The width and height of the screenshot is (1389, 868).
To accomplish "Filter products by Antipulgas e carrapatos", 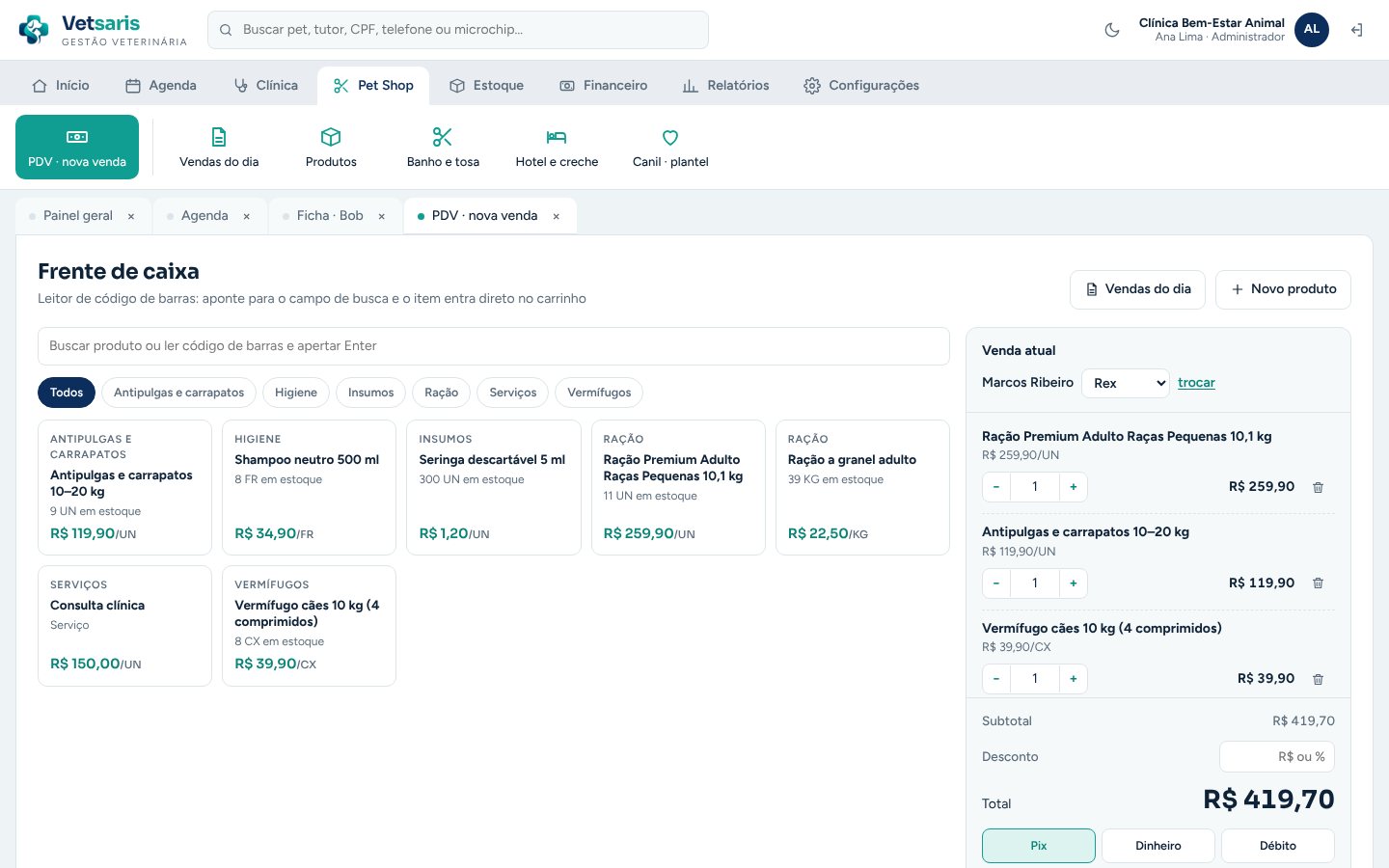I will click(x=178, y=393).
